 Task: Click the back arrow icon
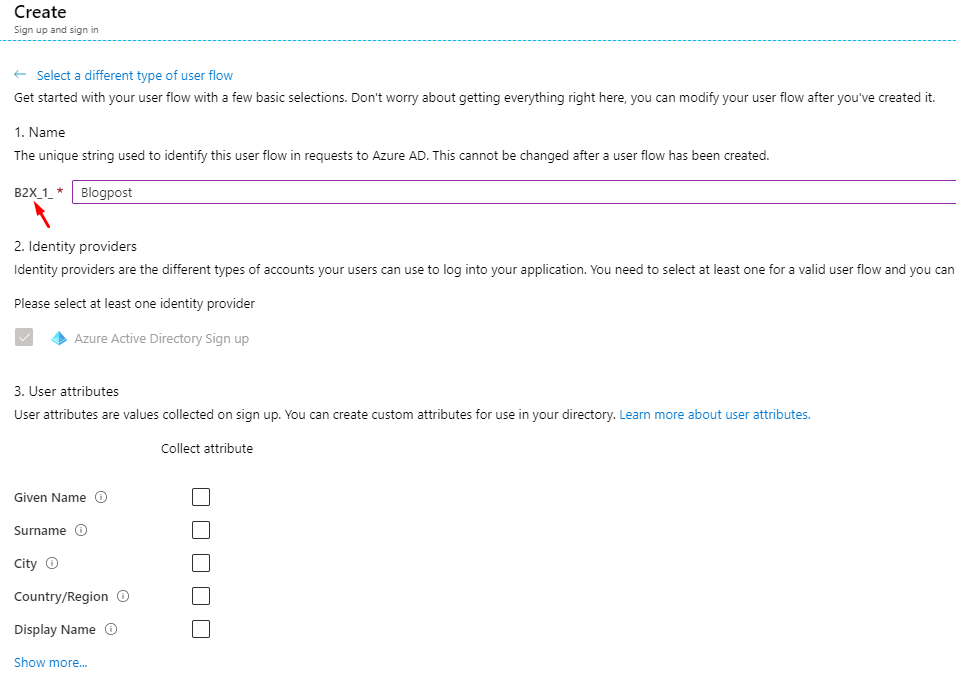[x=20, y=75]
